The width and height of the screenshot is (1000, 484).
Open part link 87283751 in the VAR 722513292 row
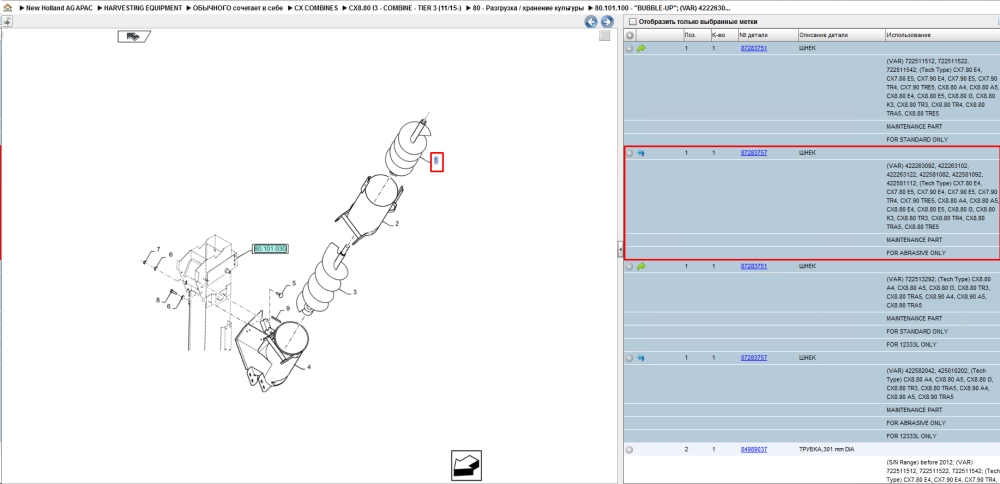pyautogui.click(x=753, y=267)
